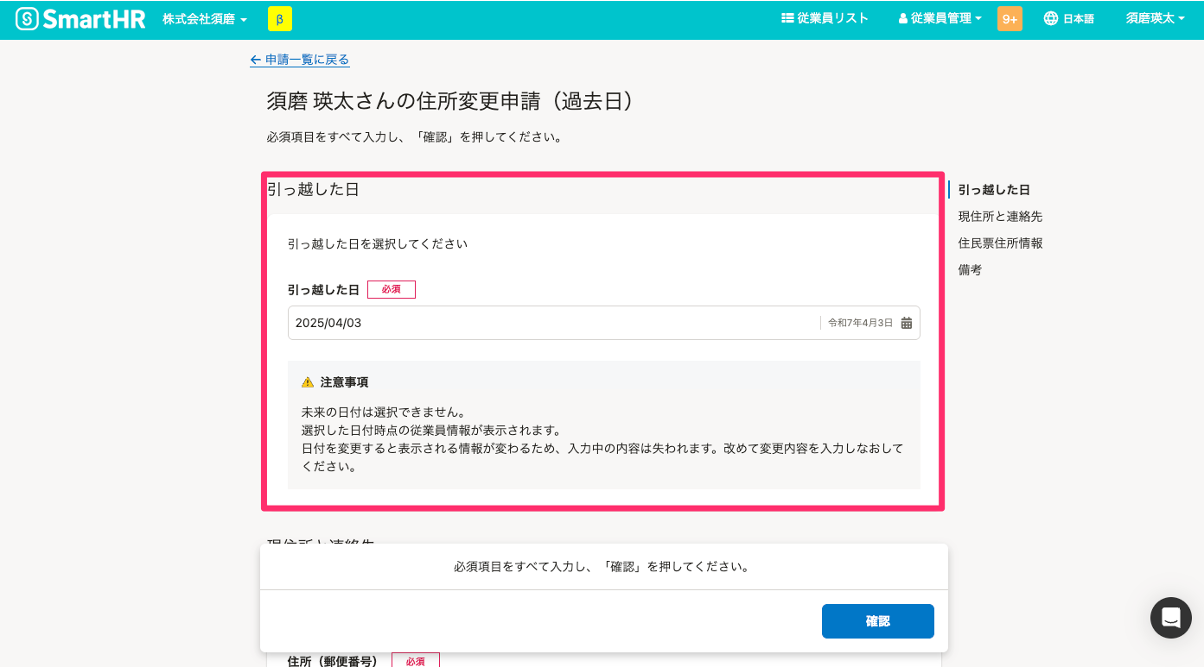Jump to 備考 section via sidebar
Image resolution: width=1204 pixels, height=668 pixels.
coord(969,269)
